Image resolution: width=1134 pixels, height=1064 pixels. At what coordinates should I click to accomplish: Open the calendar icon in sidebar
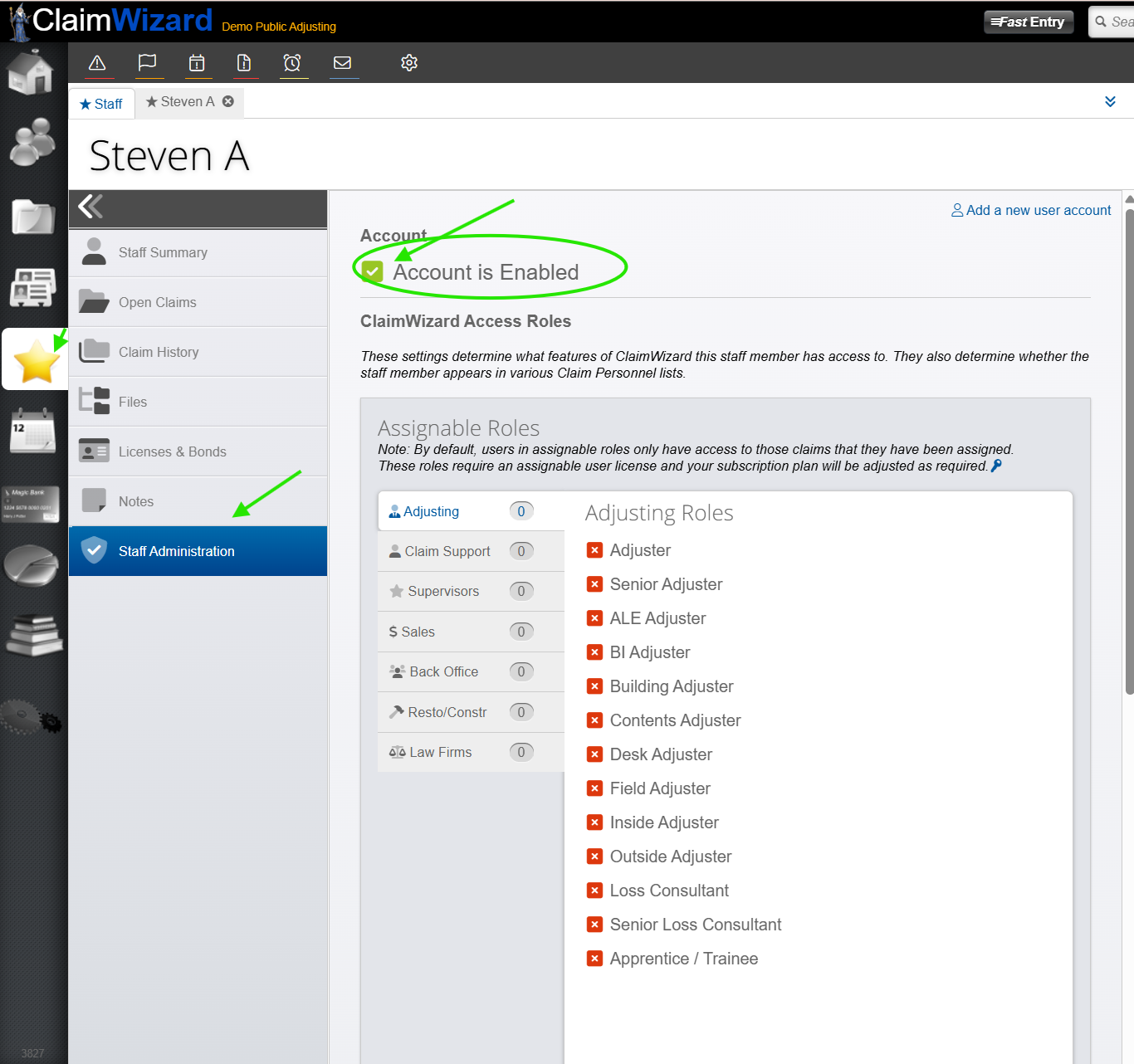click(33, 431)
